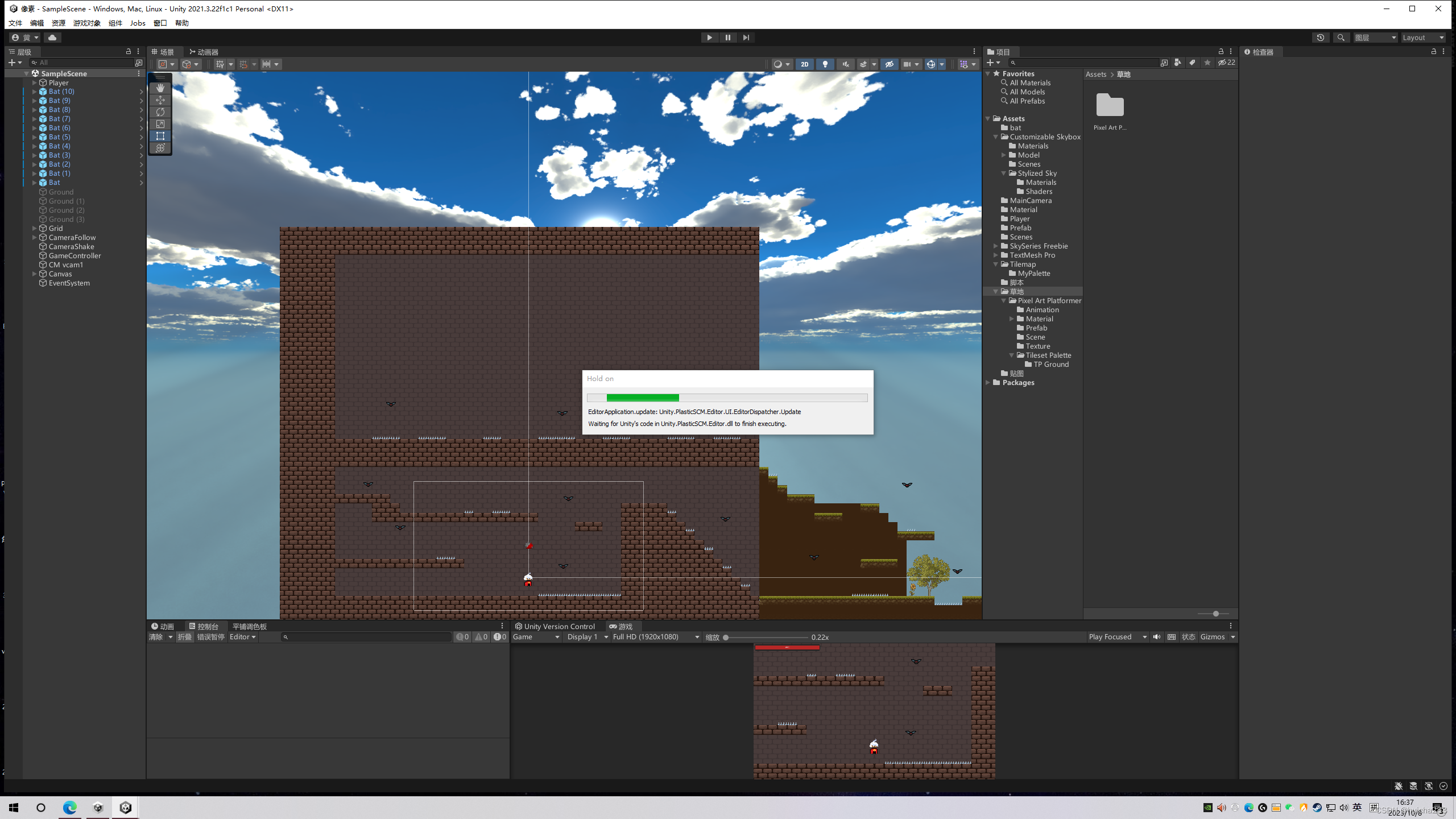
Task: Open the 文件 (File) menu
Action: click(15, 23)
